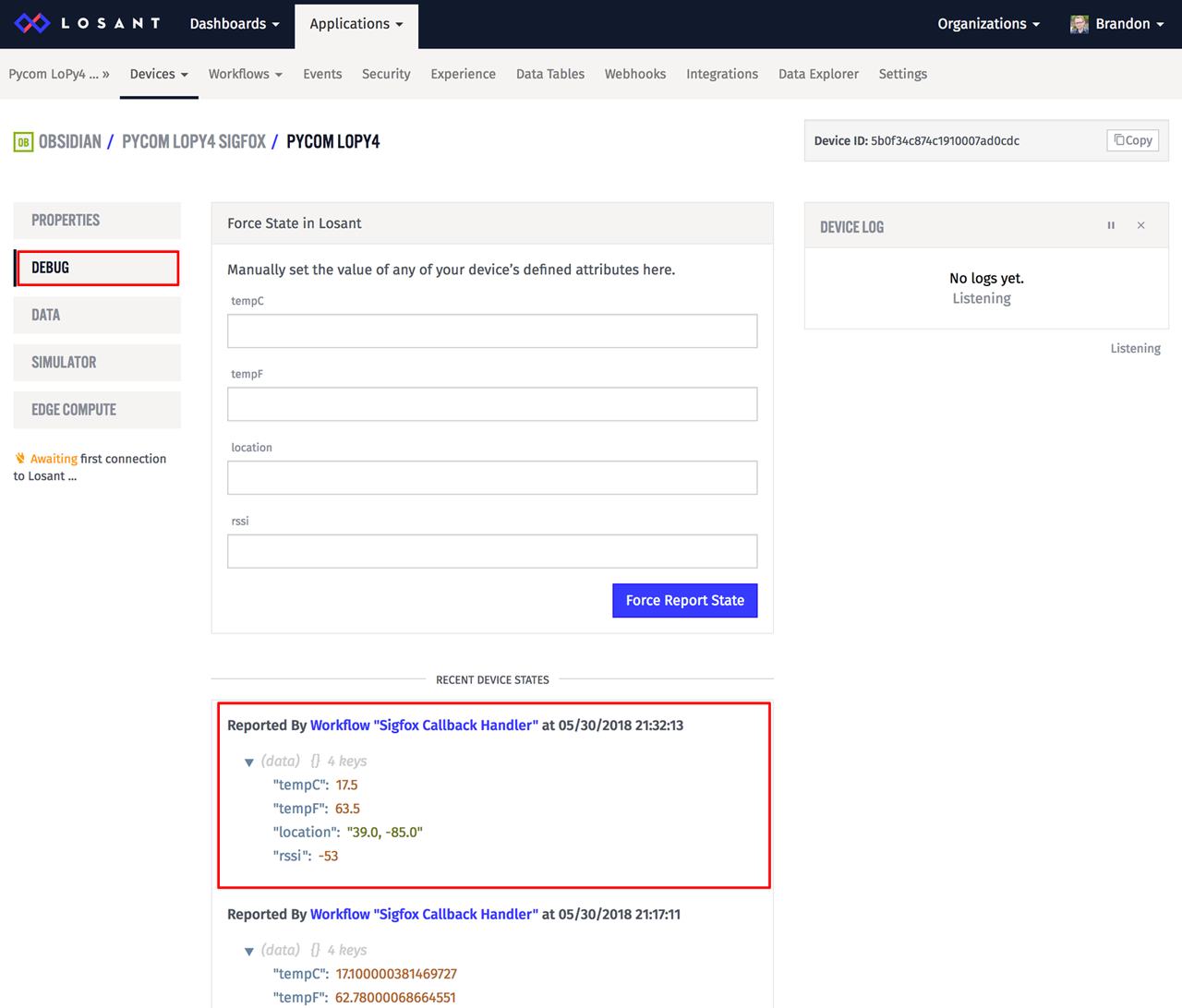Viewport: 1182px width, 1008px height.
Task: Expand the Devices submenu
Action: tap(159, 74)
